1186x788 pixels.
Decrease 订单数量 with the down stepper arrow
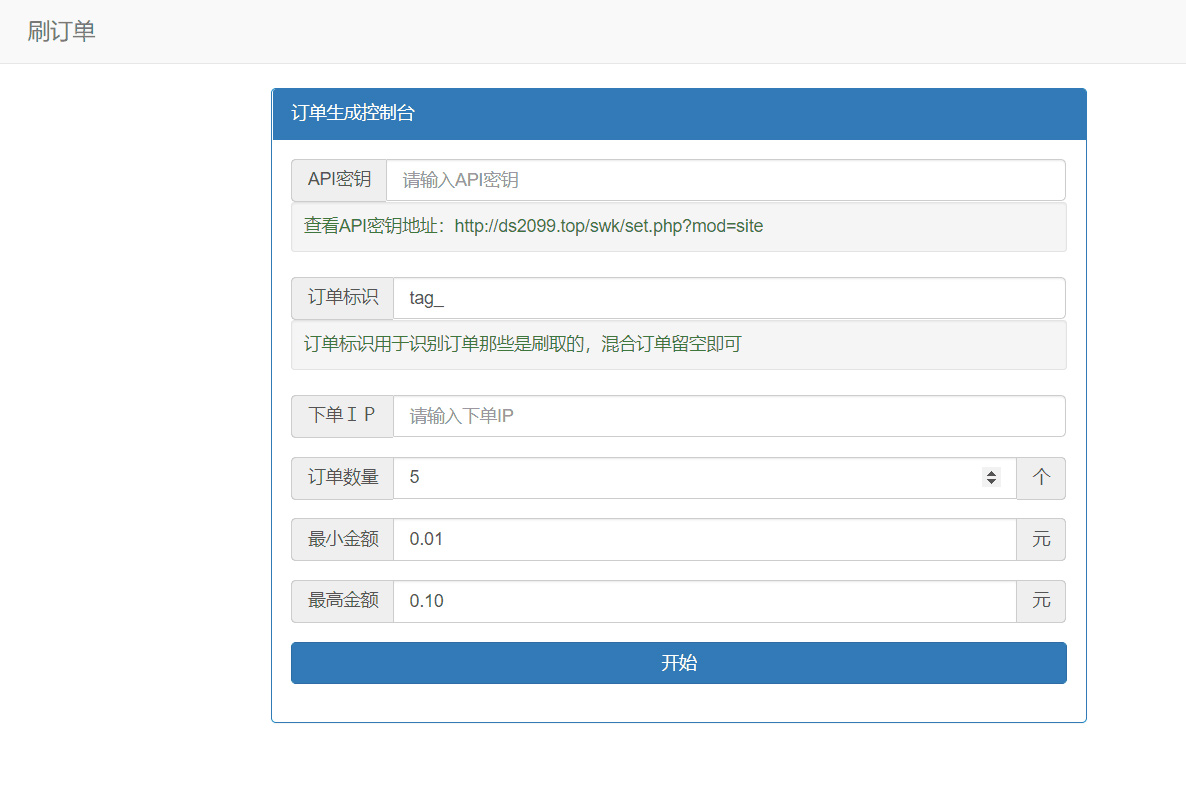point(991,483)
